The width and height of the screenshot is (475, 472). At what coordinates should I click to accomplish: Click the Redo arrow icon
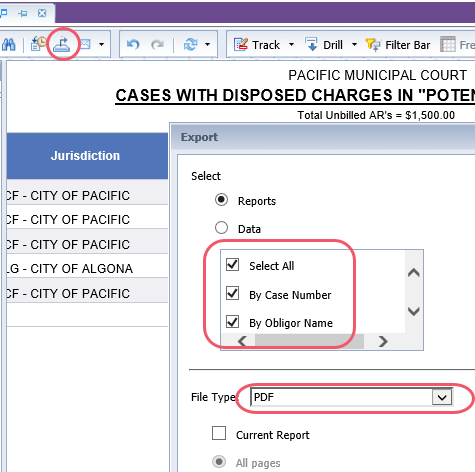click(x=157, y=44)
